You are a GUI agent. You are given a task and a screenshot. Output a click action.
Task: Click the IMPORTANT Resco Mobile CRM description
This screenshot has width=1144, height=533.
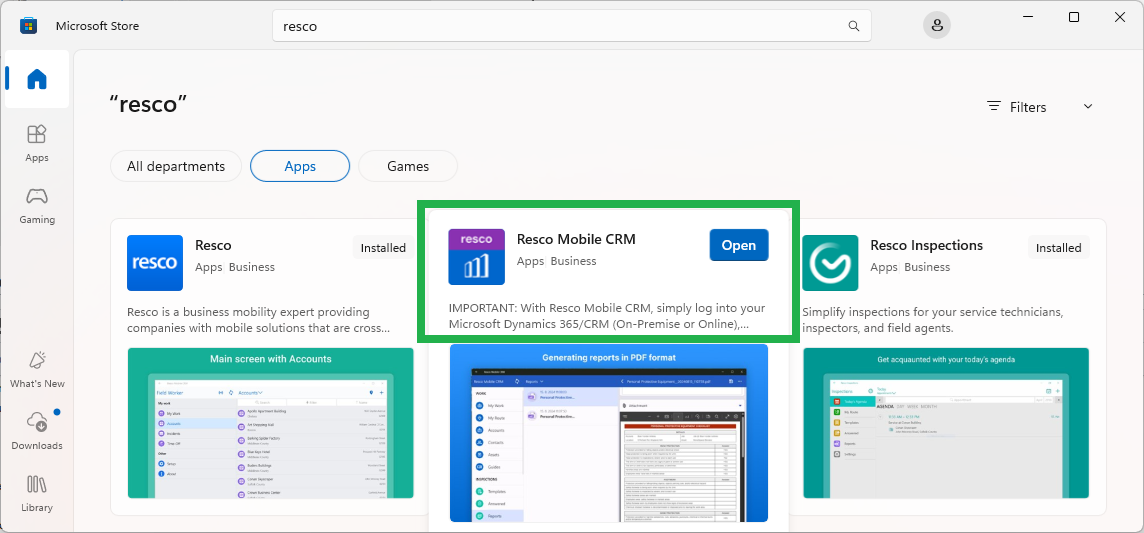coord(608,316)
